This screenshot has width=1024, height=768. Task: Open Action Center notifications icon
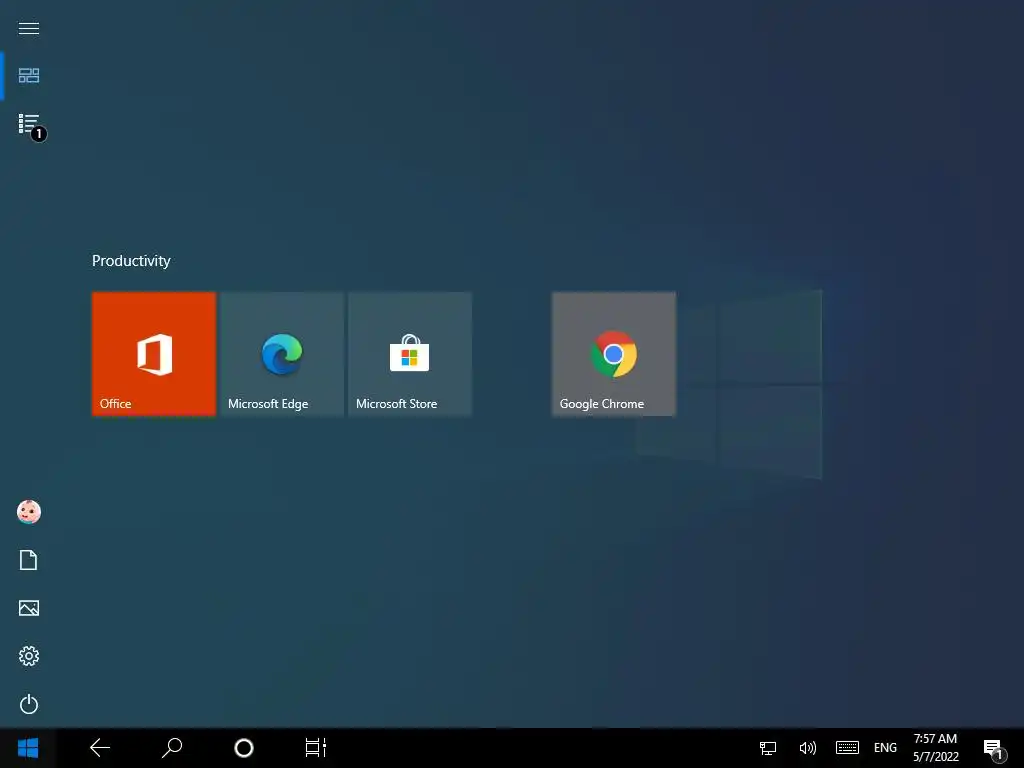click(x=995, y=748)
